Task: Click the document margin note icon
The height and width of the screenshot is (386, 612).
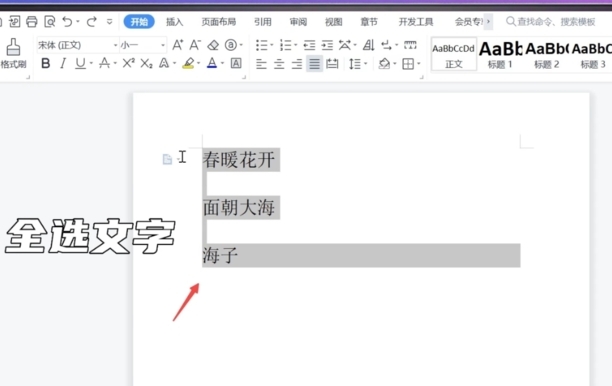Action: [167, 159]
